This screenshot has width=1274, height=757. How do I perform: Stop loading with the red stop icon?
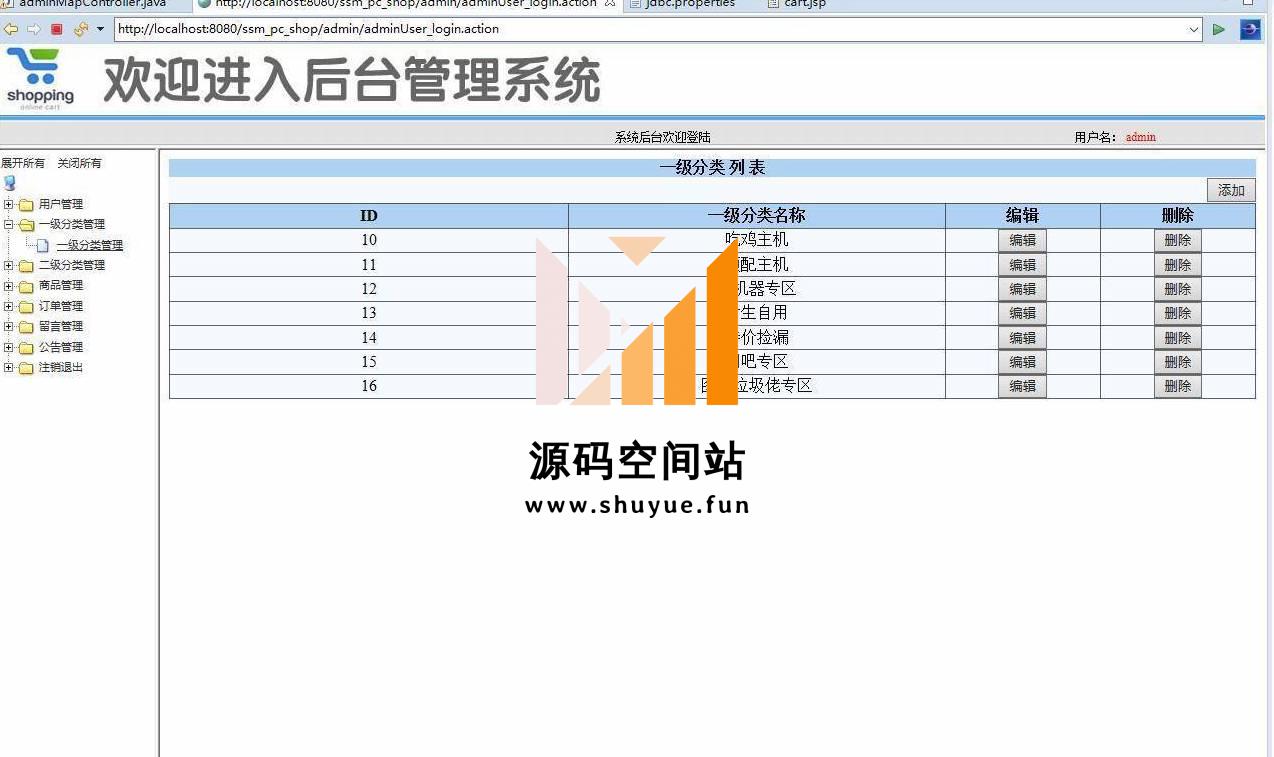(56, 29)
